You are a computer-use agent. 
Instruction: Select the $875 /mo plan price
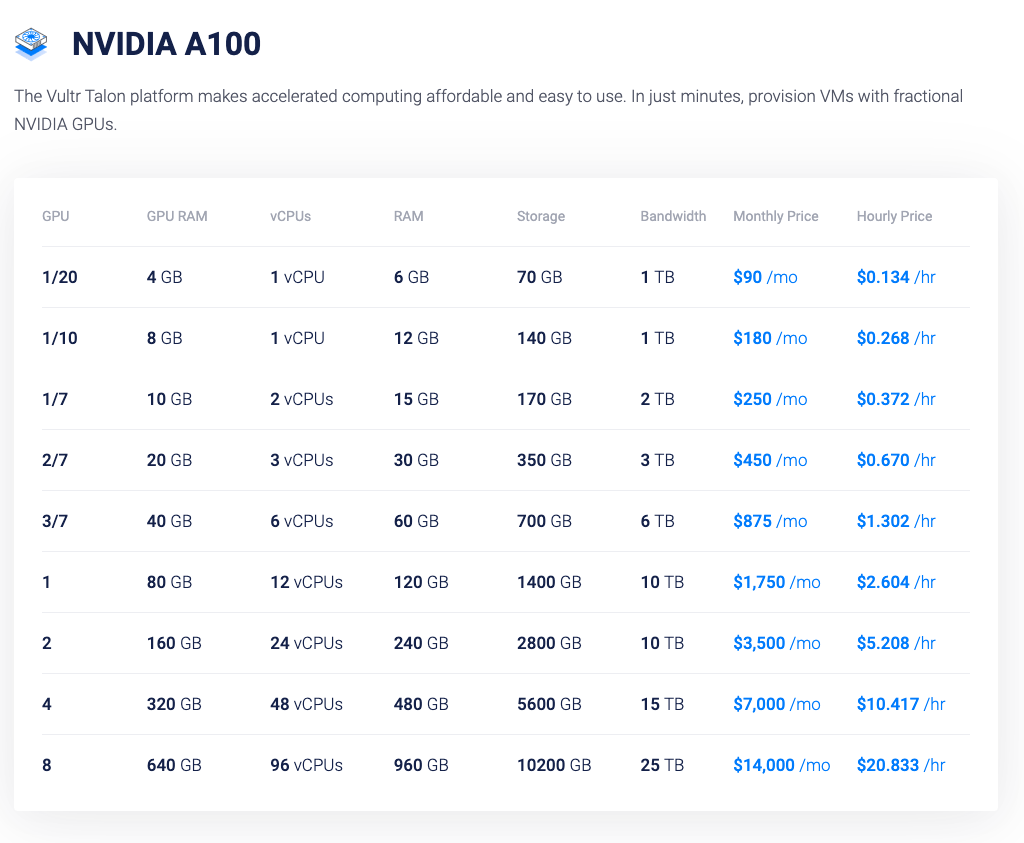[769, 521]
